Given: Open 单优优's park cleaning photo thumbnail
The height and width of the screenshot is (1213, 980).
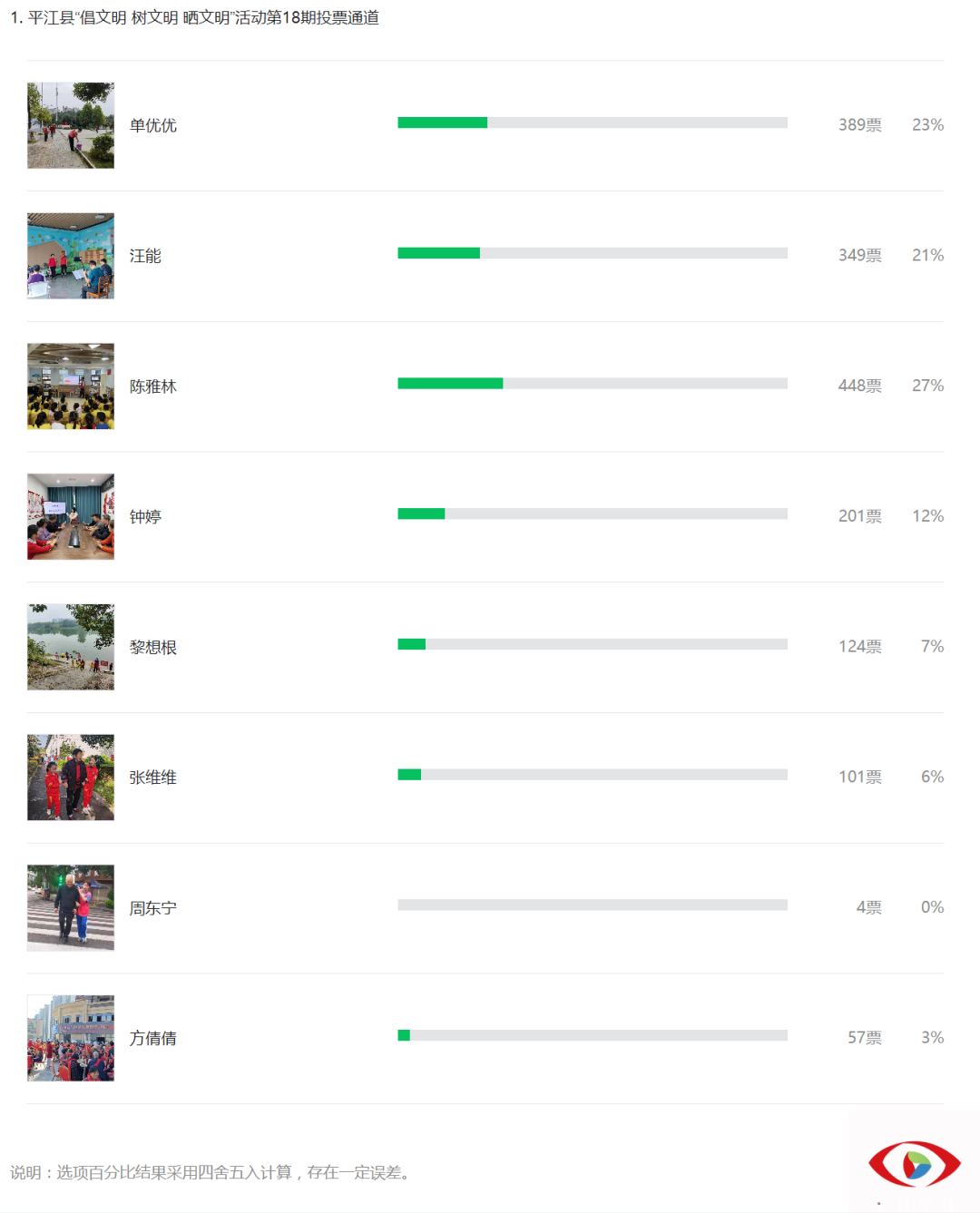Looking at the screenshot, I should 71,125.
